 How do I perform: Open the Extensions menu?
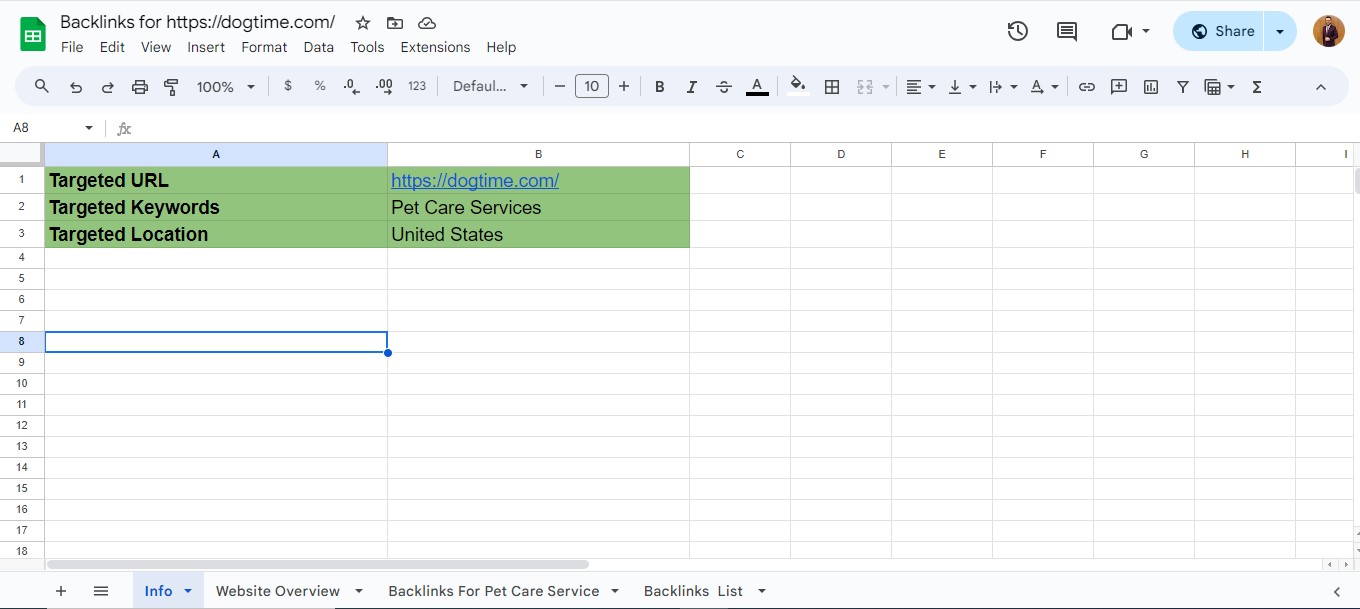pyautogui.click(x=435, y=47)
